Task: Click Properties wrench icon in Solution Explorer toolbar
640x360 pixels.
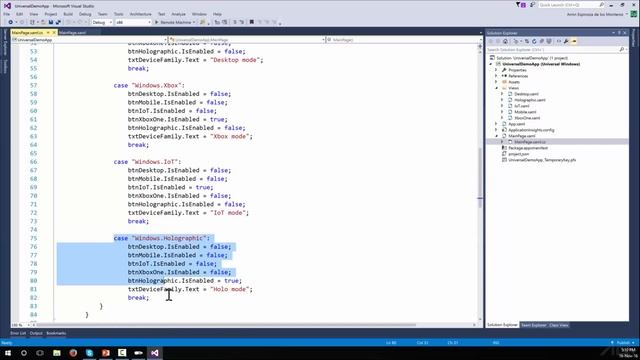Action: (566, 41)
